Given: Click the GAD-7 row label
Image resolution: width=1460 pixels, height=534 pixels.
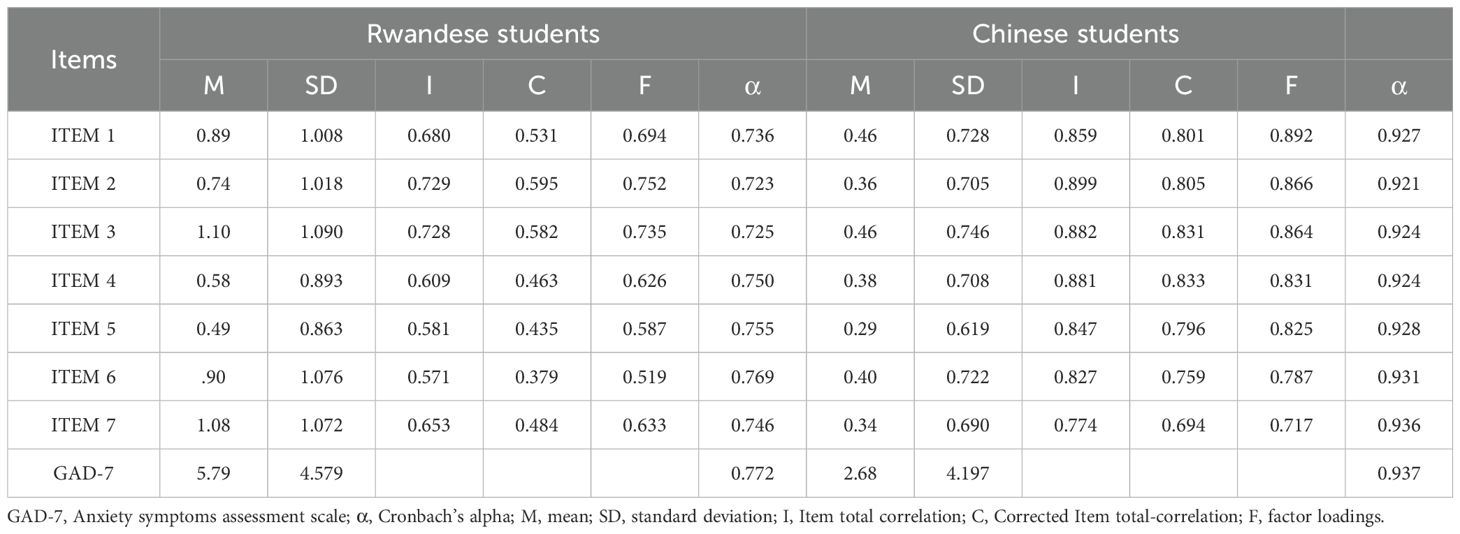Looking at the screenshot, I should (x=84, y=473).
